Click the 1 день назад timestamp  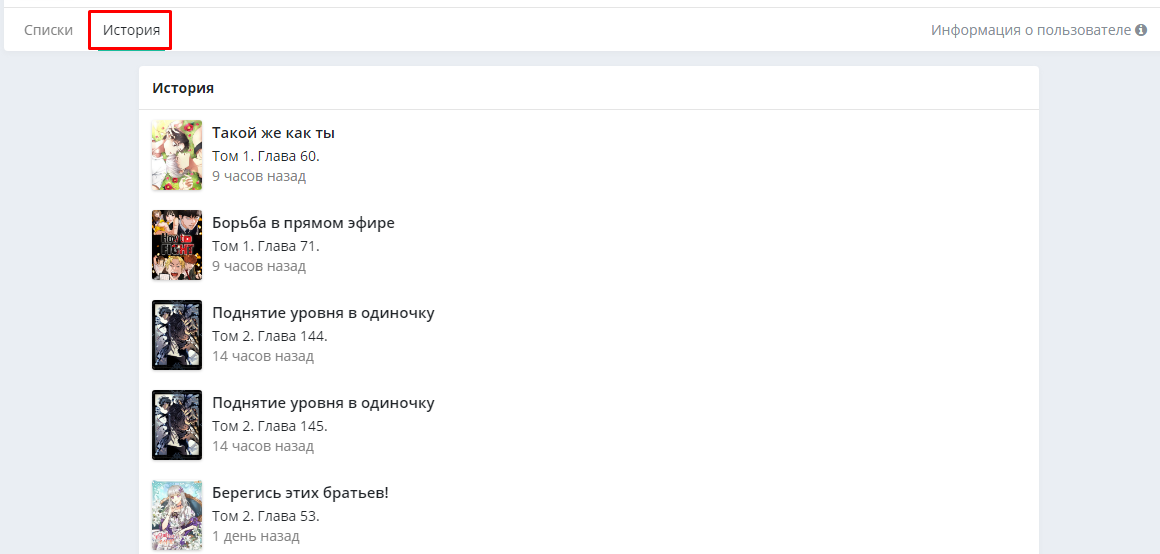(x=256, y=536)
